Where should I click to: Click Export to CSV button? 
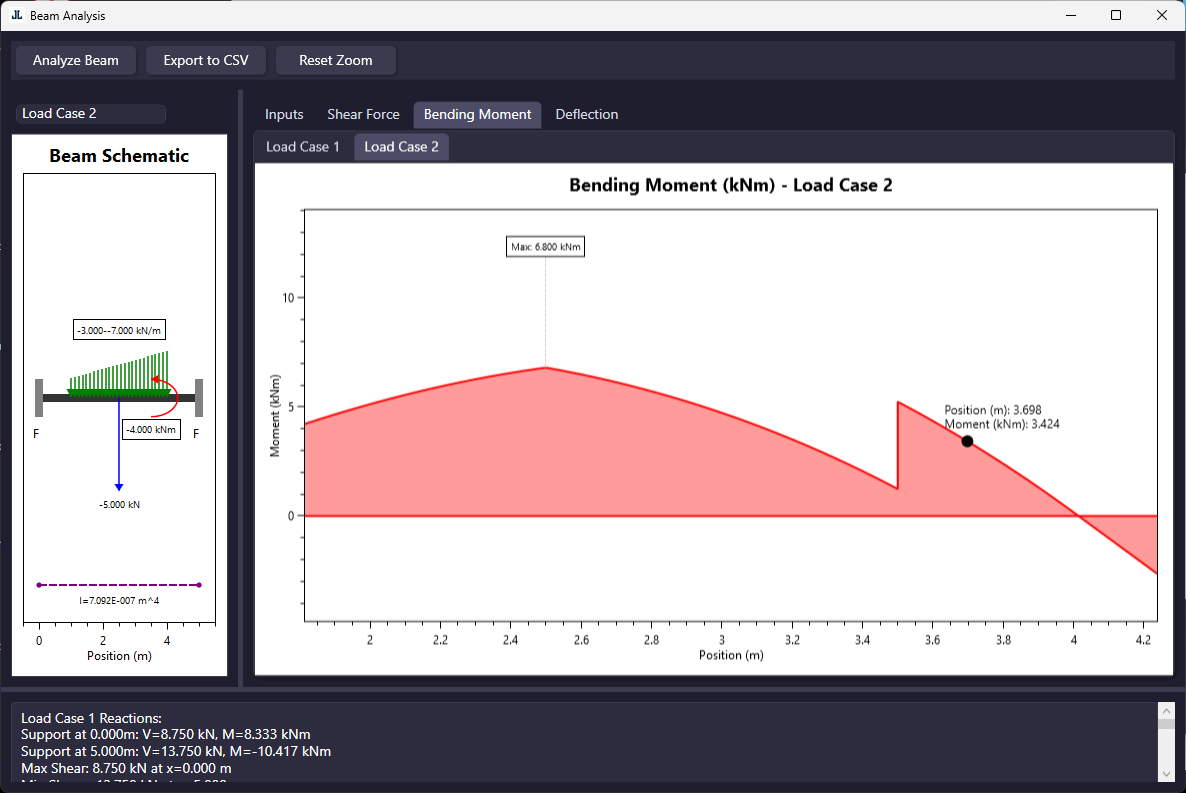[206, 61]
